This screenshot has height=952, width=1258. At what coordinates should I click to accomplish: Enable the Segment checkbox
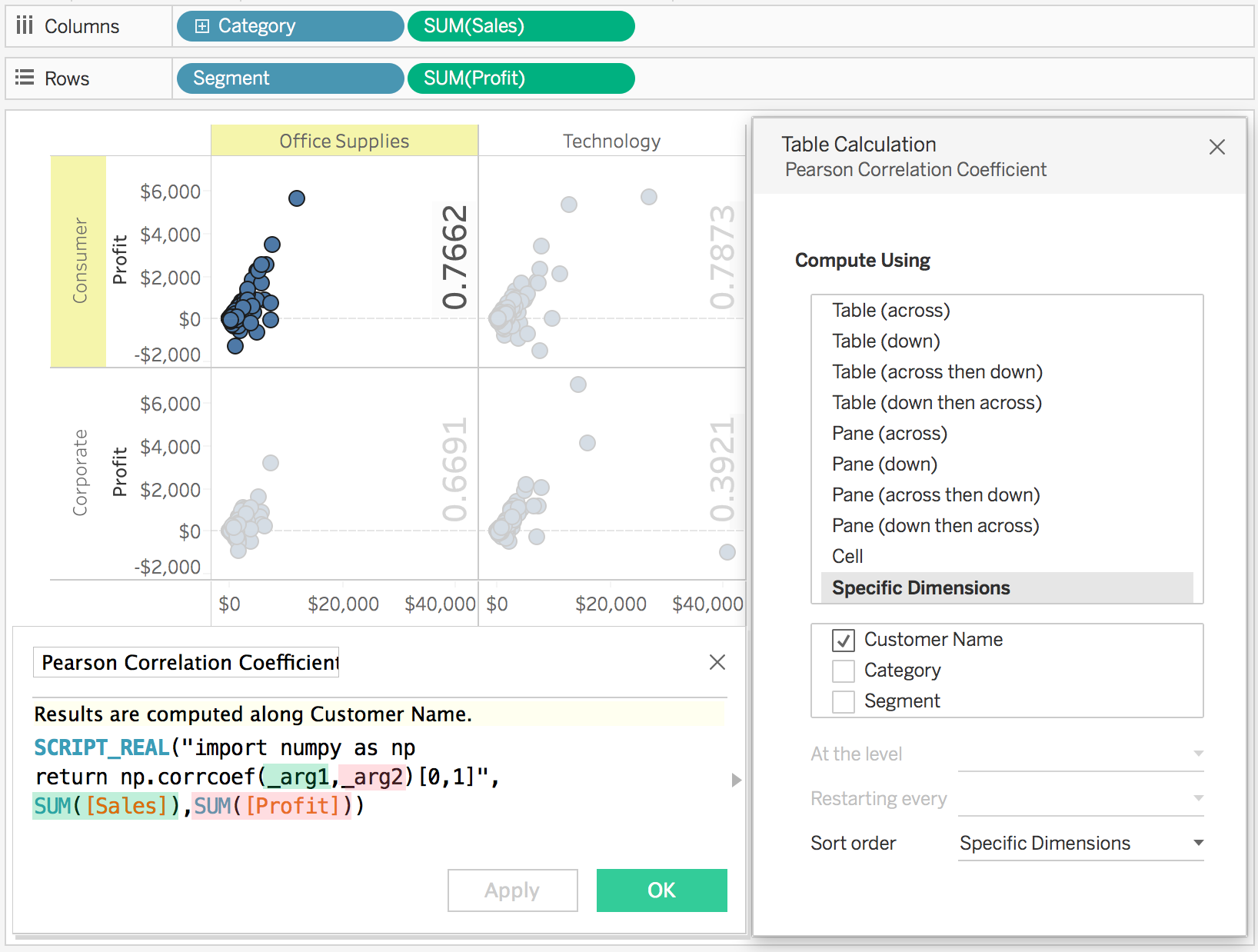pos(843,701)
